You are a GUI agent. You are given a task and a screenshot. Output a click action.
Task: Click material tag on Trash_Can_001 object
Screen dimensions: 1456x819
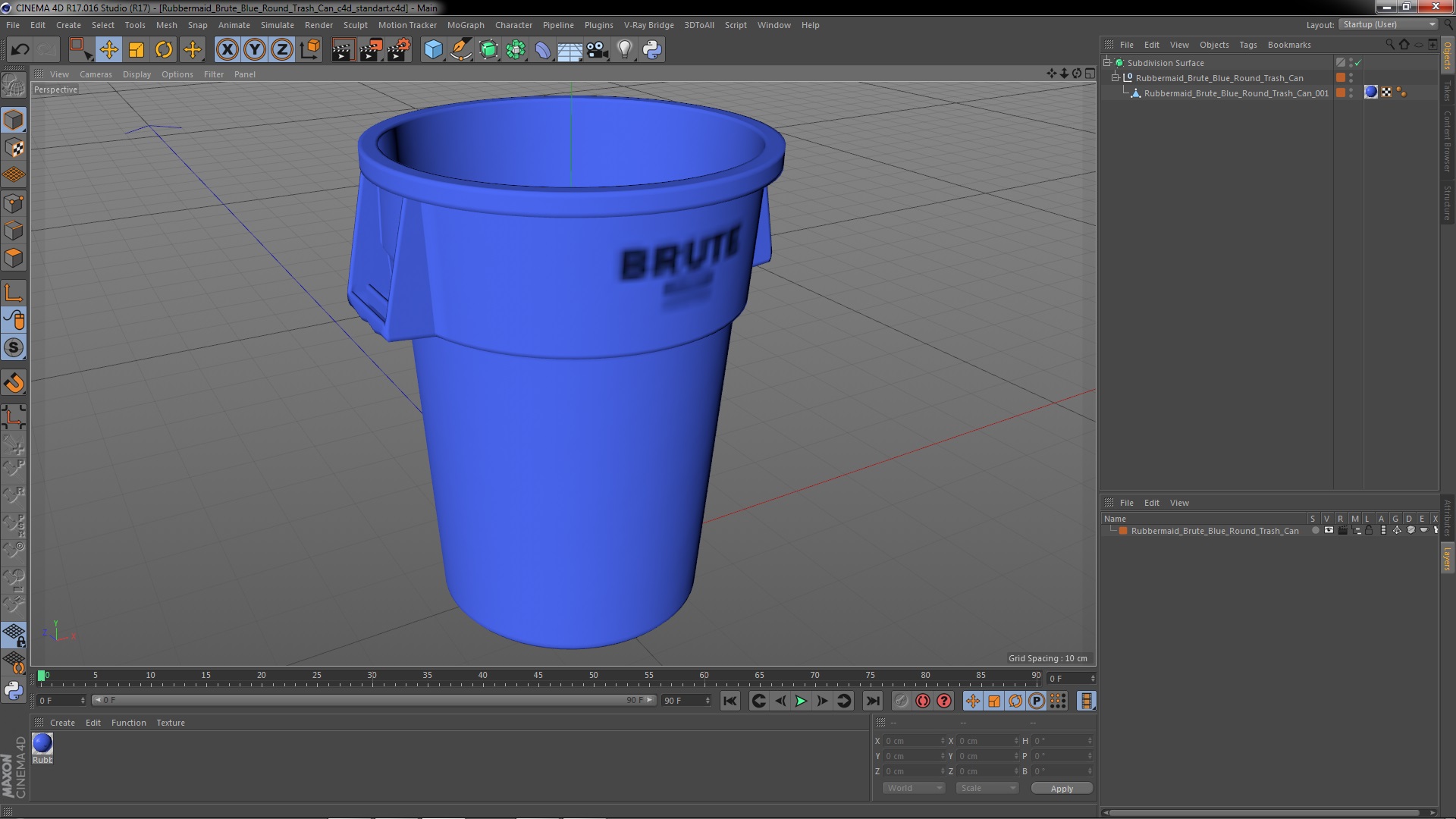(x=1371, y=92)
